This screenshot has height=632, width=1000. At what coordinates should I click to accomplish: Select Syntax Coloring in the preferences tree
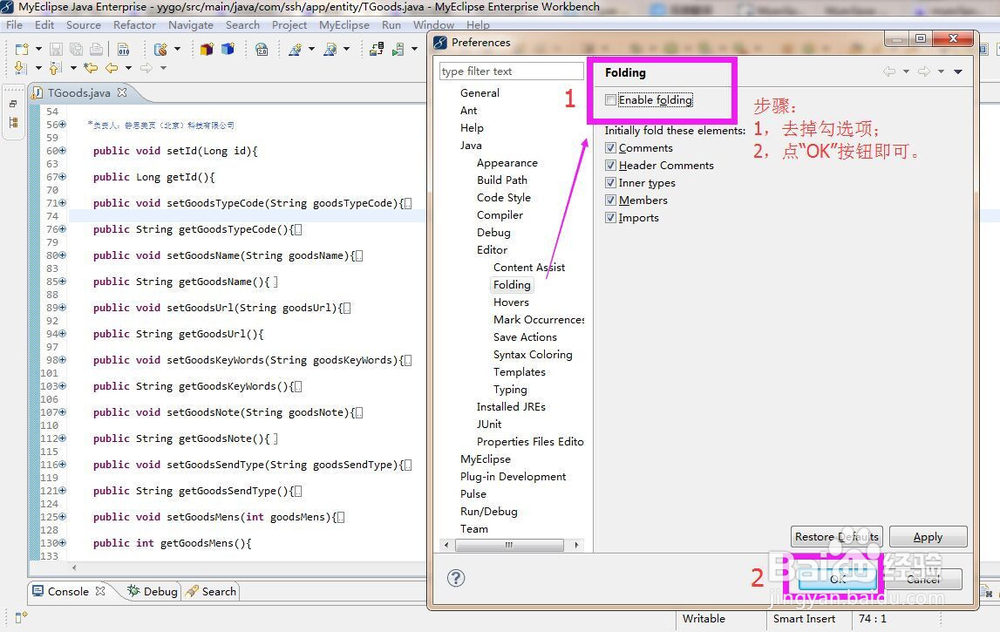point(533,355)
